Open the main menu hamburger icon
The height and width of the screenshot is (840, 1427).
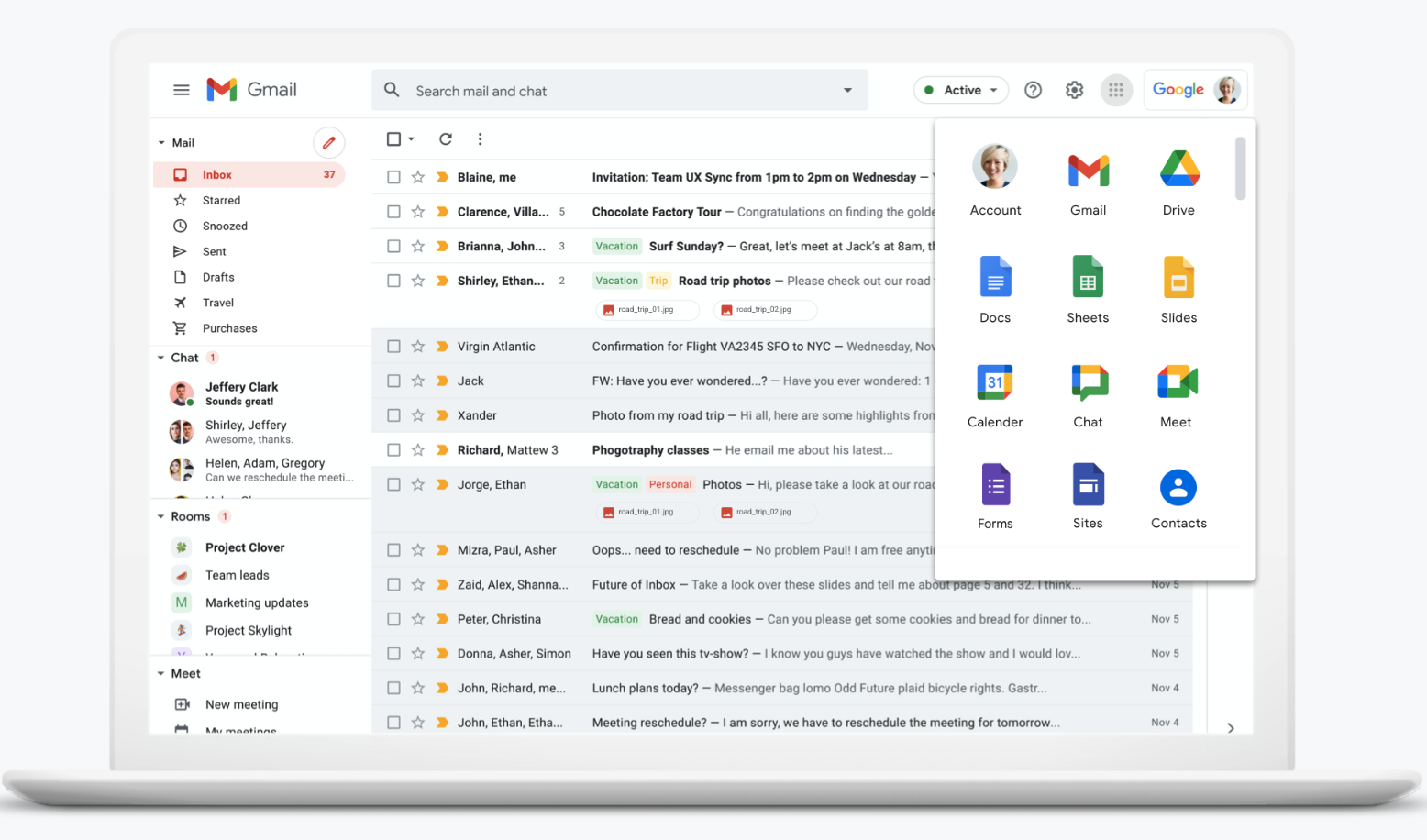(181, 90)
